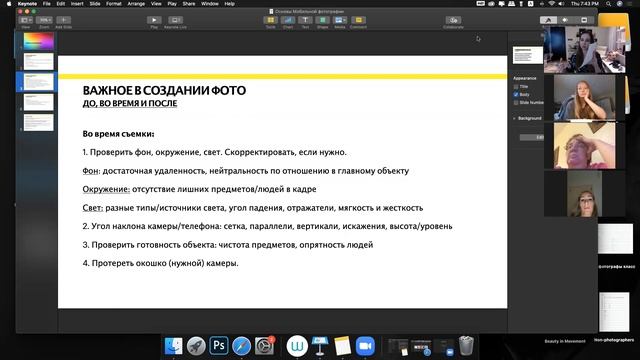Expand the Background section disclosure triangle

pos(514,118)
